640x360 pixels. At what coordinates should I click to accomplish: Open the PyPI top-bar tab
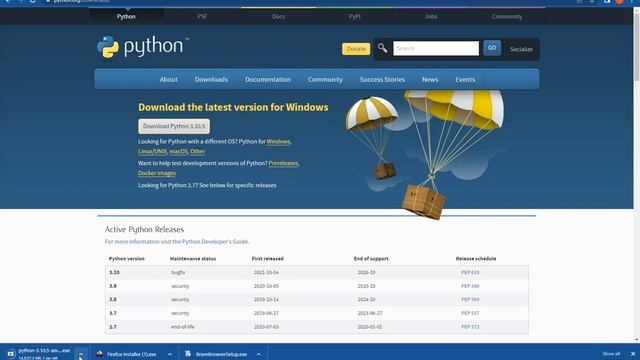(354, 17)
